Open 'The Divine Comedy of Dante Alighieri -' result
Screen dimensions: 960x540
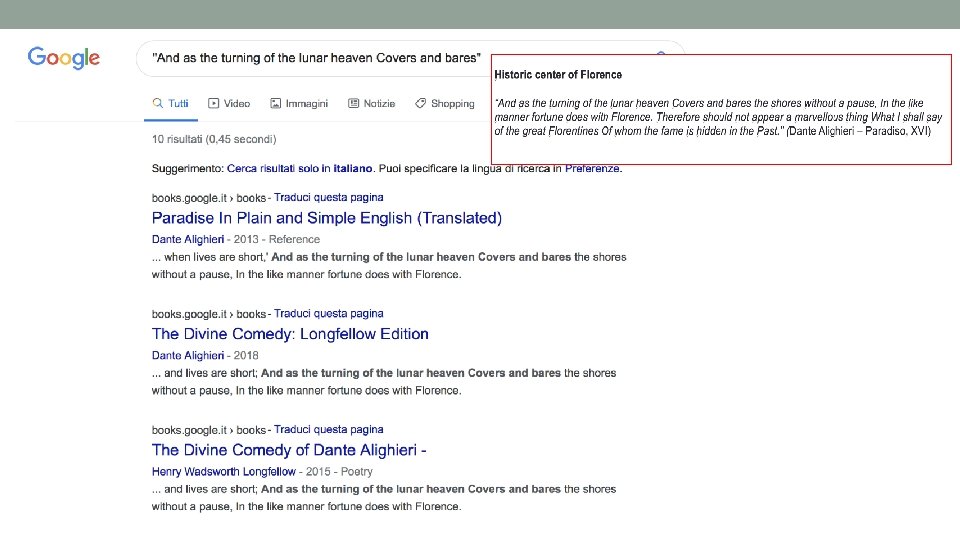(x=289, y=451)
